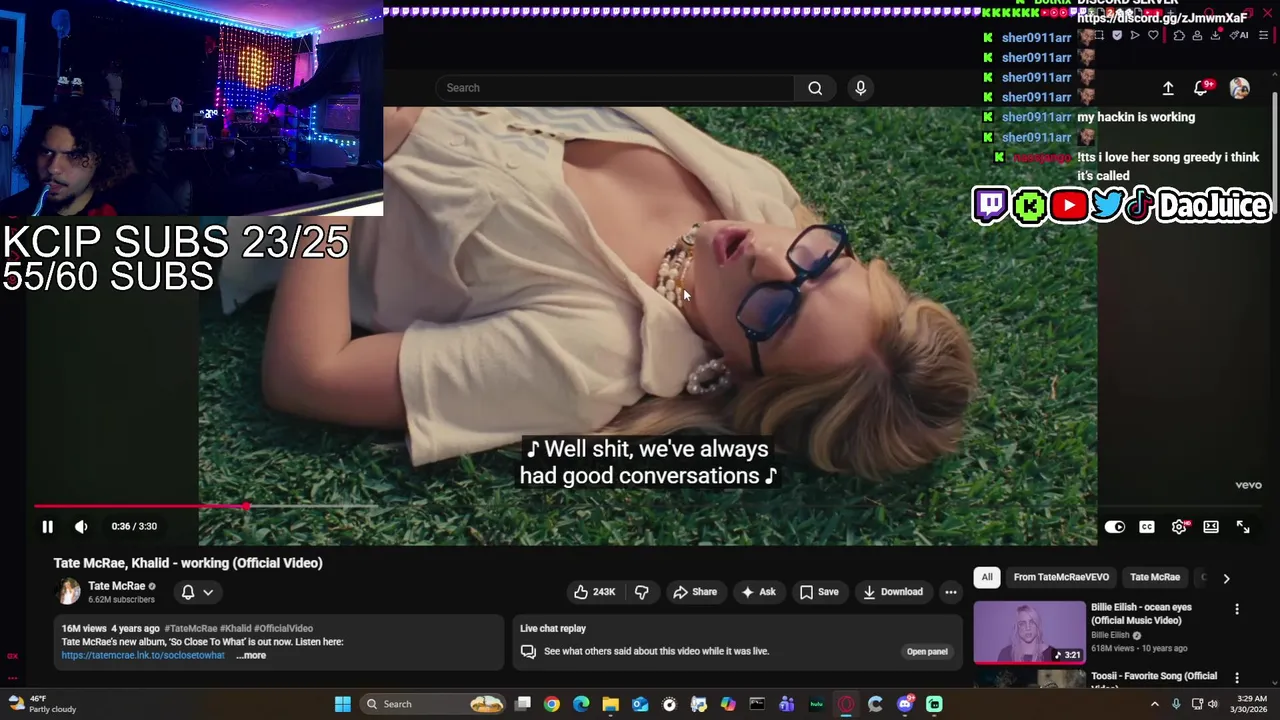Image resolution: width=1280 pixels, height=720 pixels.
Task: Open Discord from the taskbar
Action: coord(905,704)
